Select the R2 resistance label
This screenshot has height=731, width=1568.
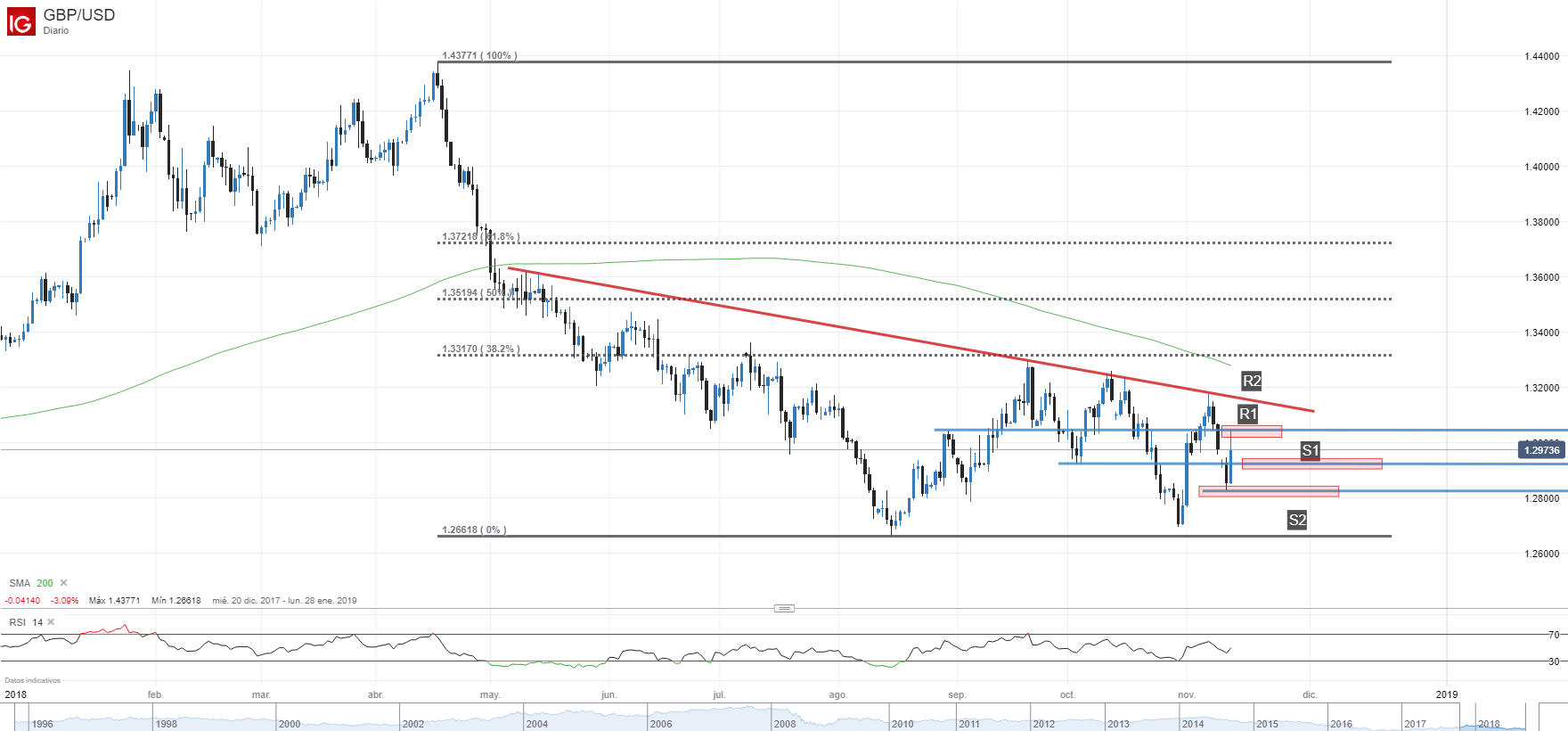(x=1252, y=381)
